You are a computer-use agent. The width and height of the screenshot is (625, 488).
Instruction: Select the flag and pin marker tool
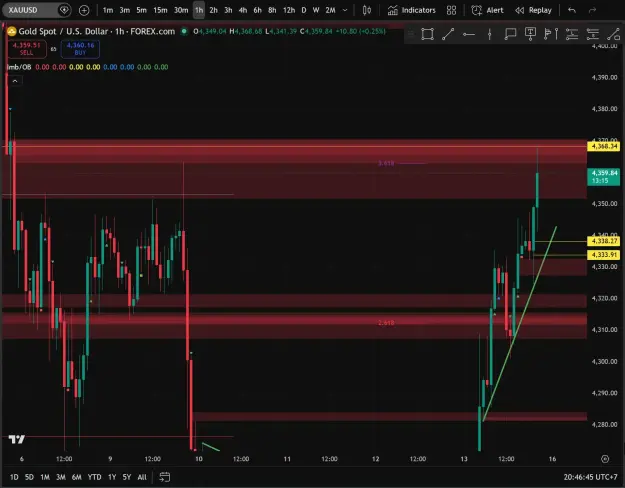coord(551,34)
